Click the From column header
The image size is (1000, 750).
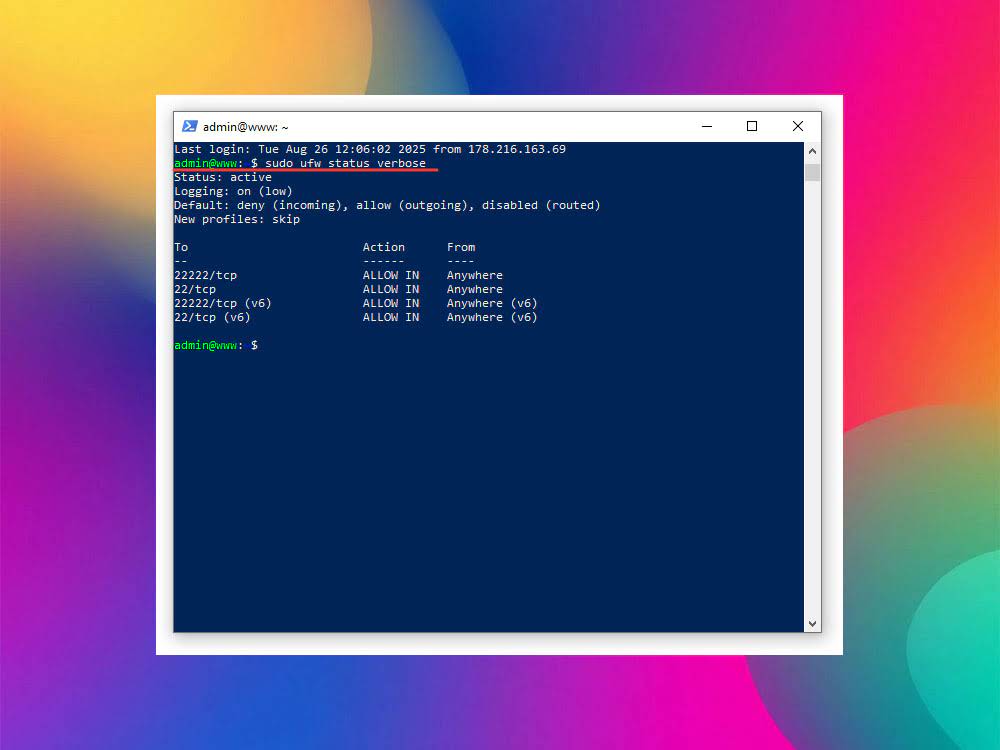[460, 247]
